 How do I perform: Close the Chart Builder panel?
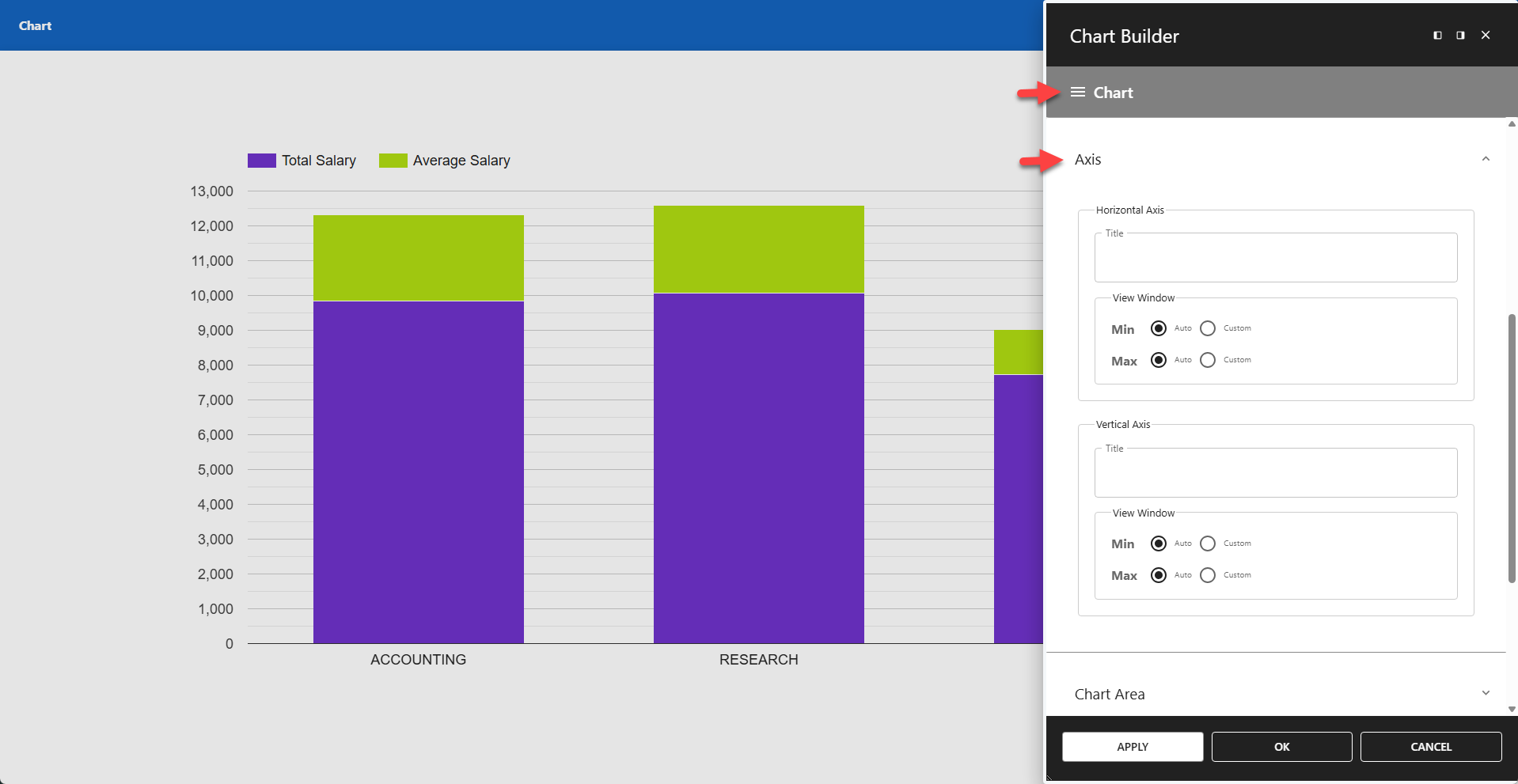click(1486, 35)
